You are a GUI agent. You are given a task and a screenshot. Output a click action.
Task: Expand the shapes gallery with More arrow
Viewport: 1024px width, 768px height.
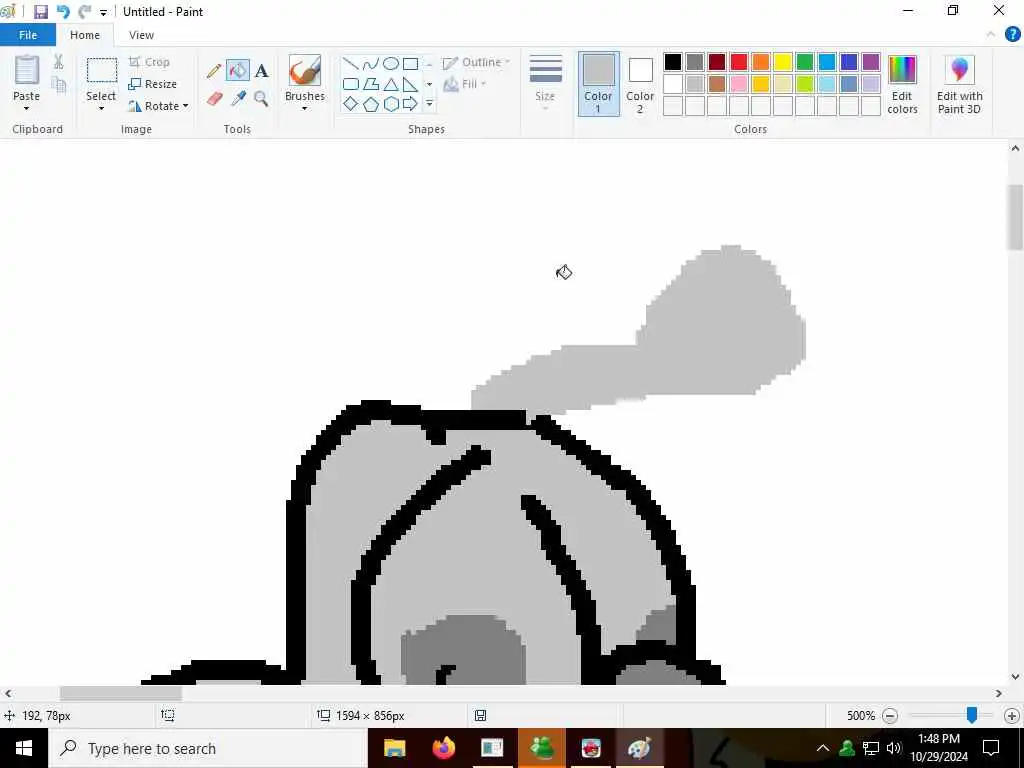(x=429, y=104)
